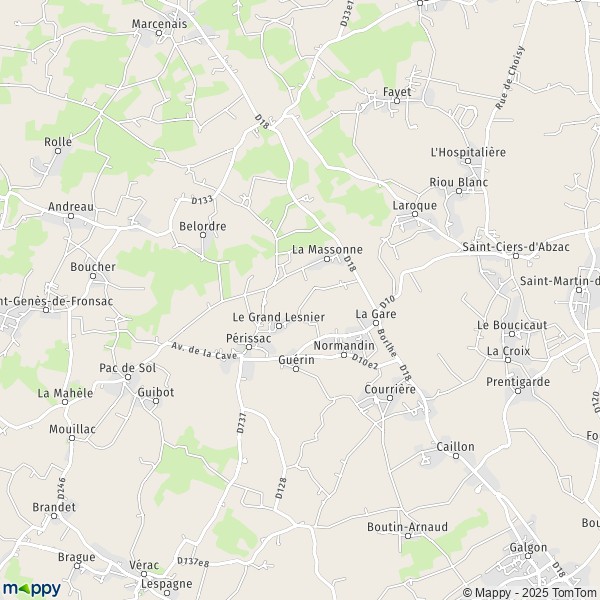
Task: Click the Rolle place marker
Action: [x=58, y=151]
